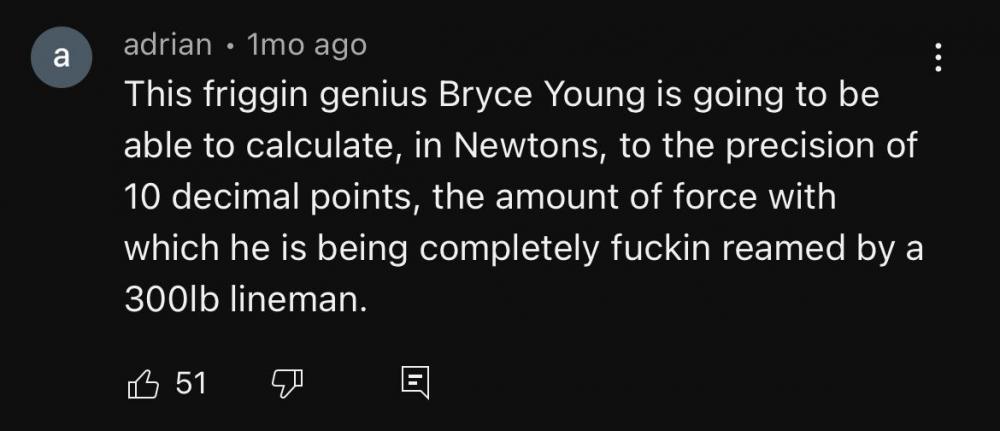The width and height of the screenshot is (1000, 431).
Task: Click the word 'Newtons' in the comment
Action: click(518, 146)
